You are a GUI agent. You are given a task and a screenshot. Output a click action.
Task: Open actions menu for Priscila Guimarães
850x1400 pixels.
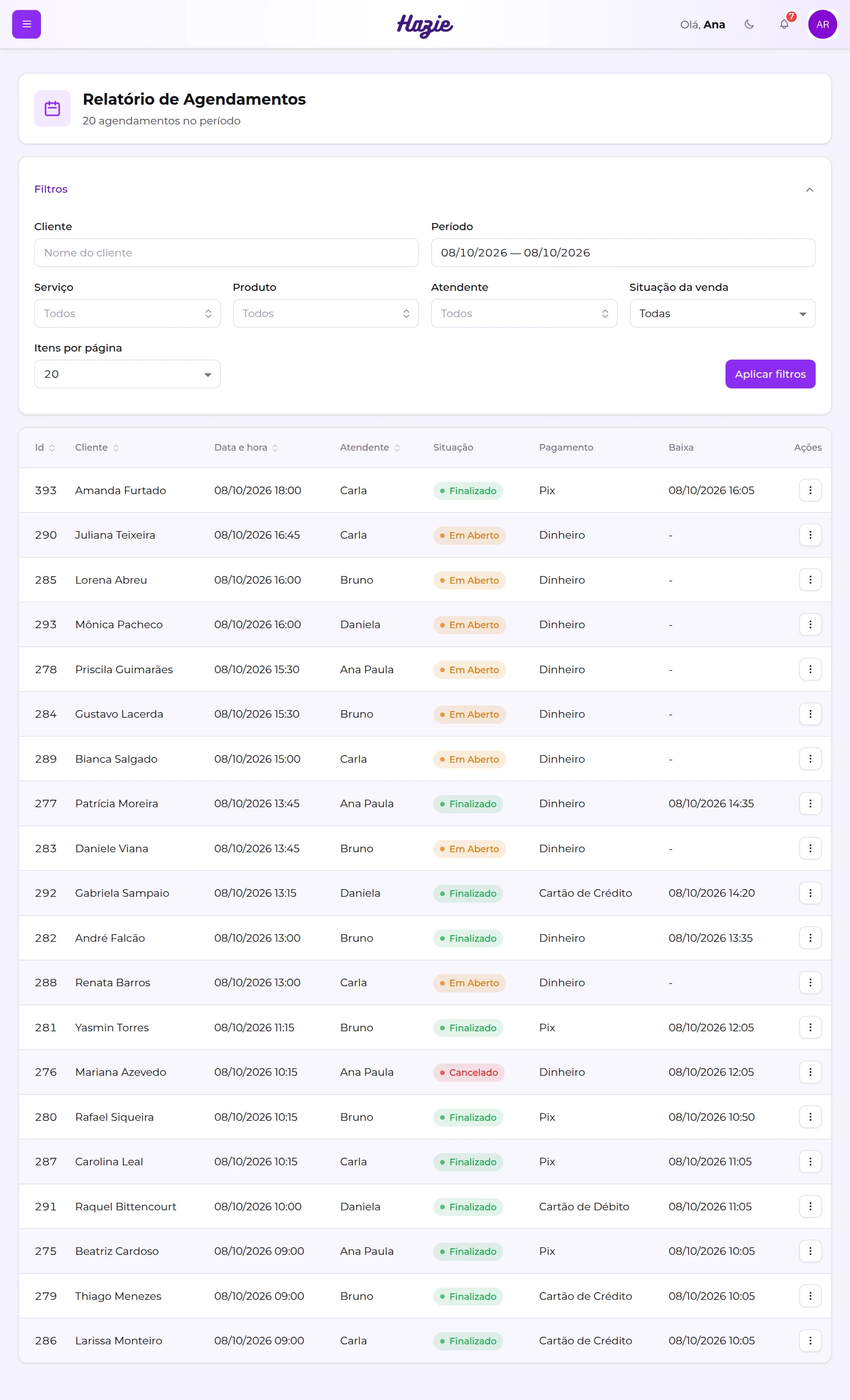pyautogui.click(x=810, y=669)
